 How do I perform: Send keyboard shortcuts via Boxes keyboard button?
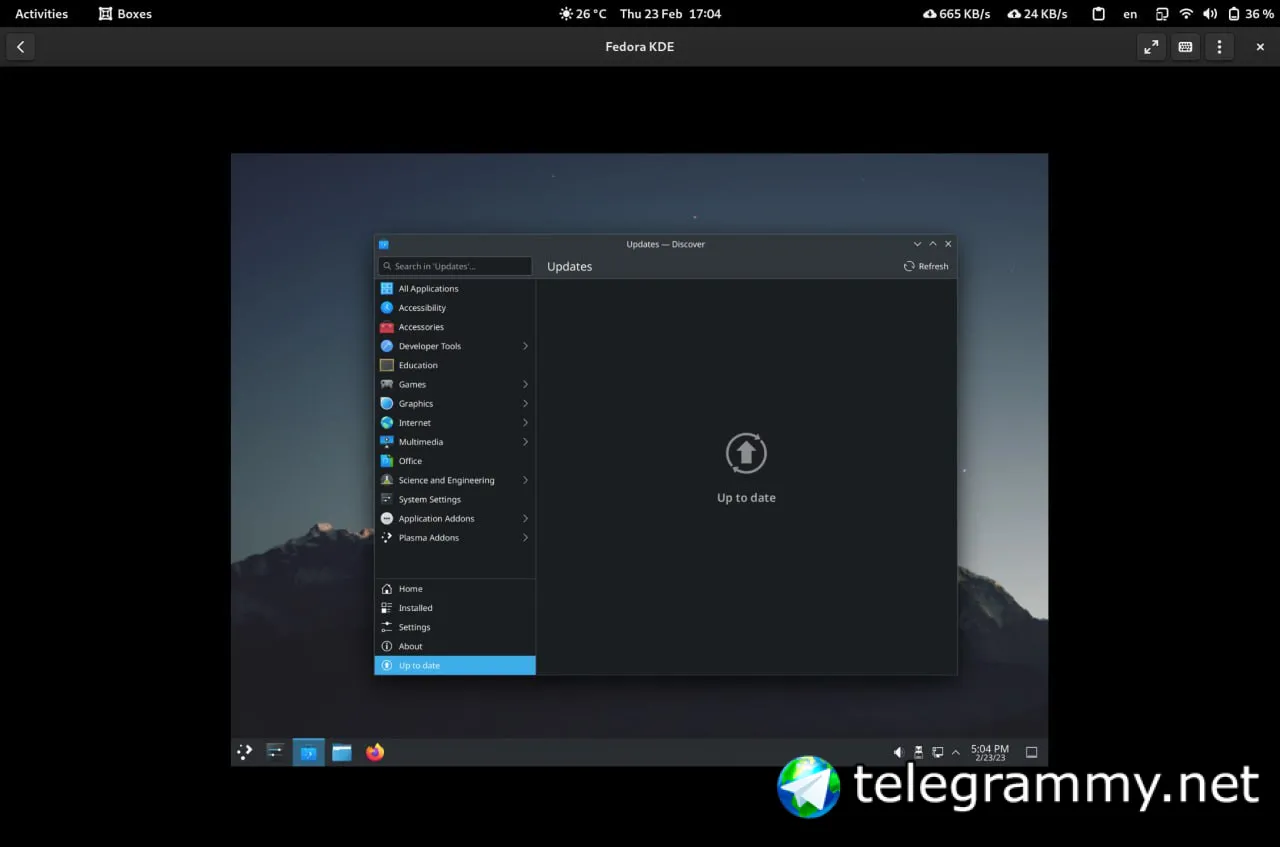tap(1185, 47)
